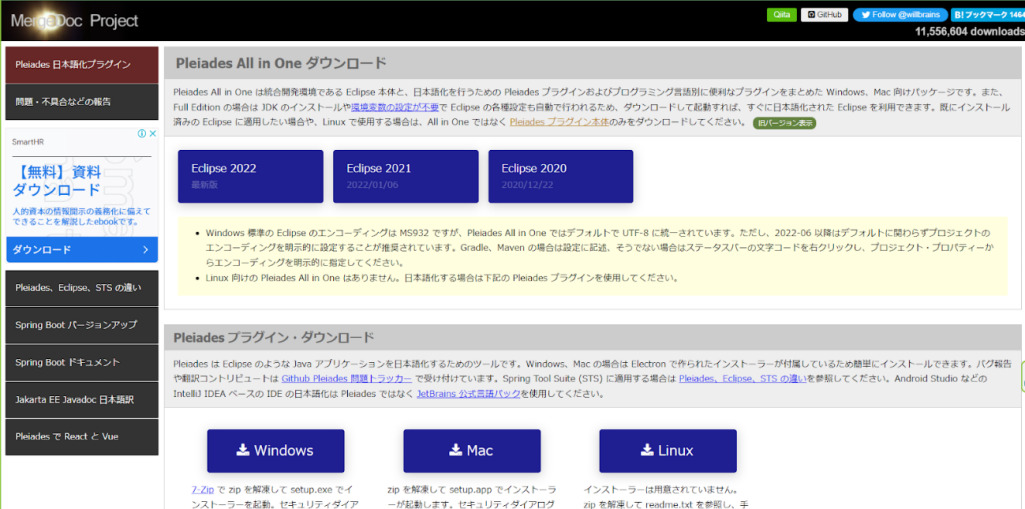Click the Pleiades プラグイン・ダウンロード heading
Image resolution: width=1025 pixels, height=509 pixels.
click(274, 338)
